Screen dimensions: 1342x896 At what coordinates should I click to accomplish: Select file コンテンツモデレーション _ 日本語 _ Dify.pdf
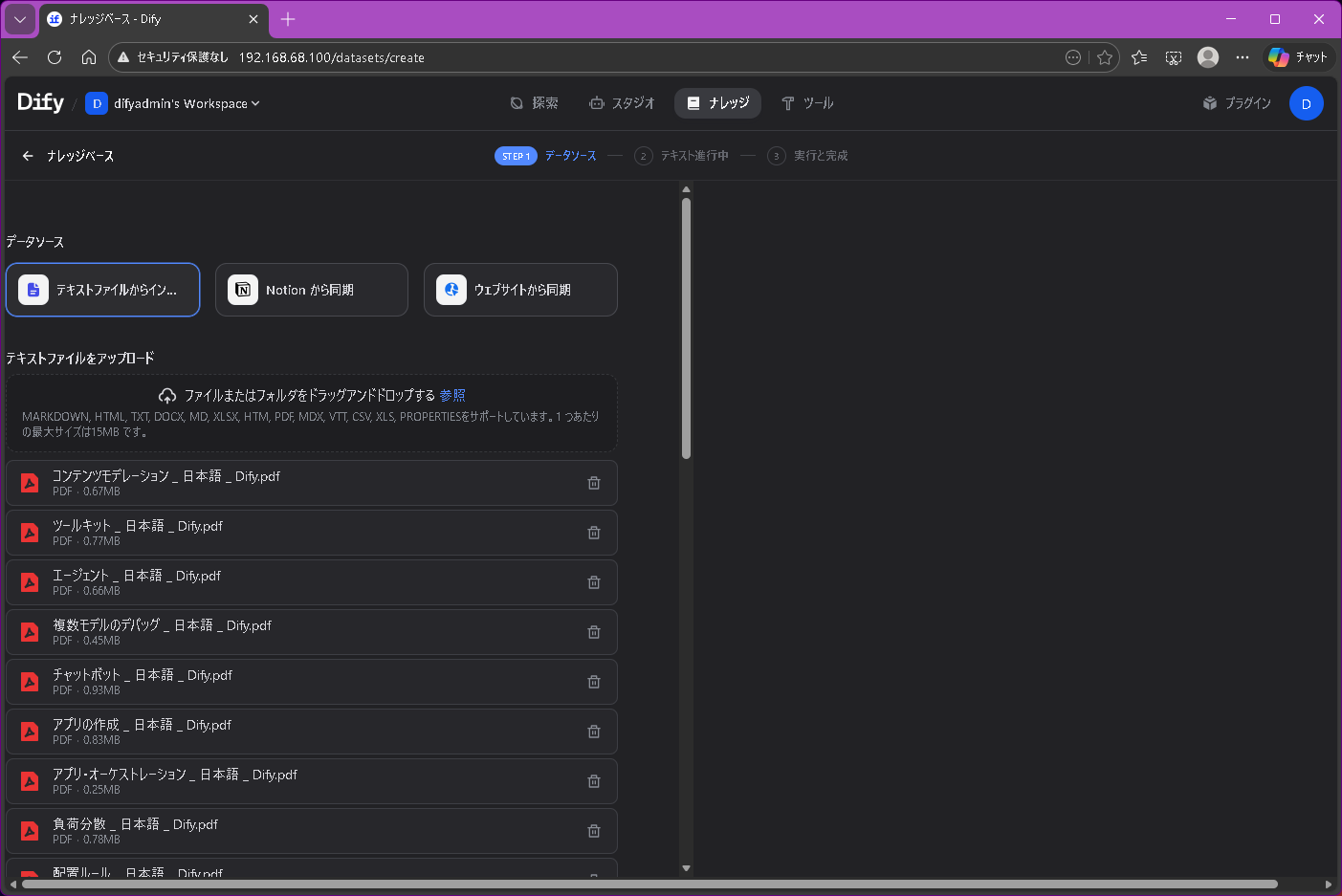pos(312,483)
